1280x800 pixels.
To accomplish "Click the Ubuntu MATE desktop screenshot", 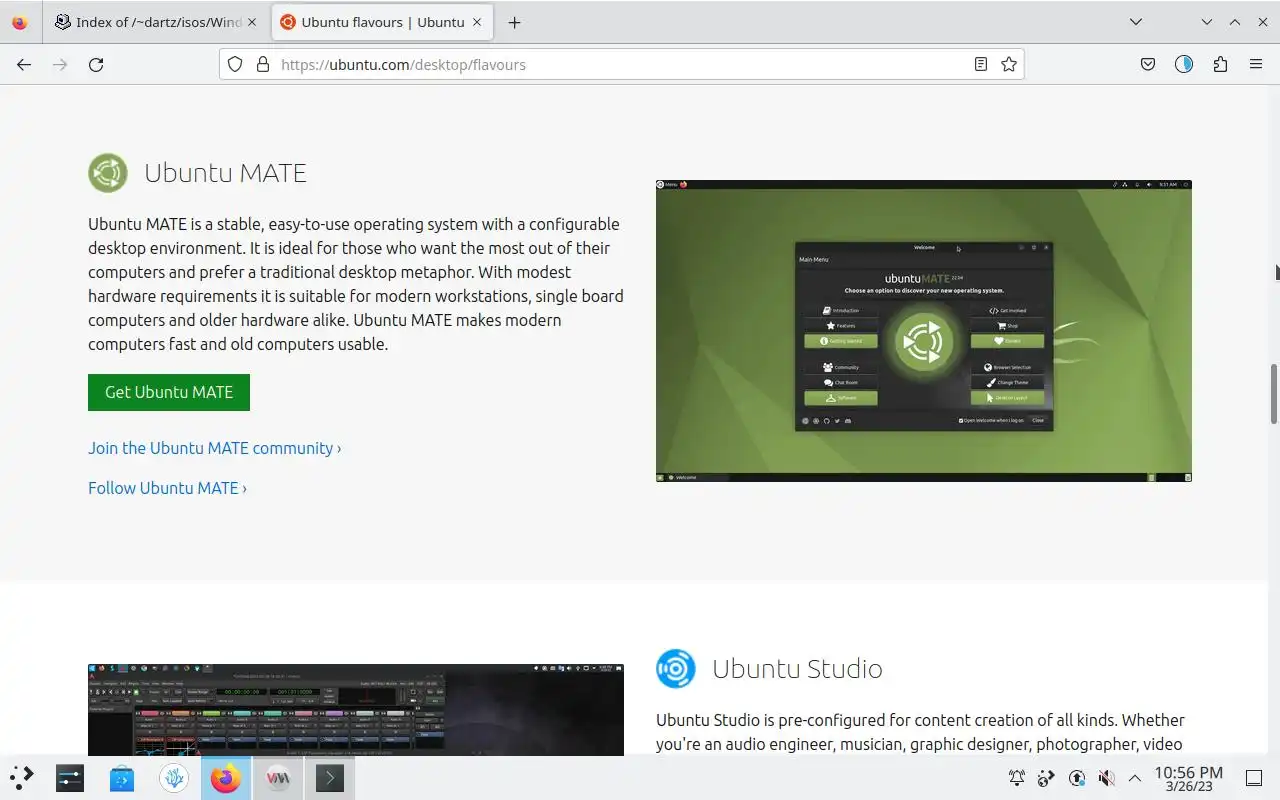I will coord(924,331).
